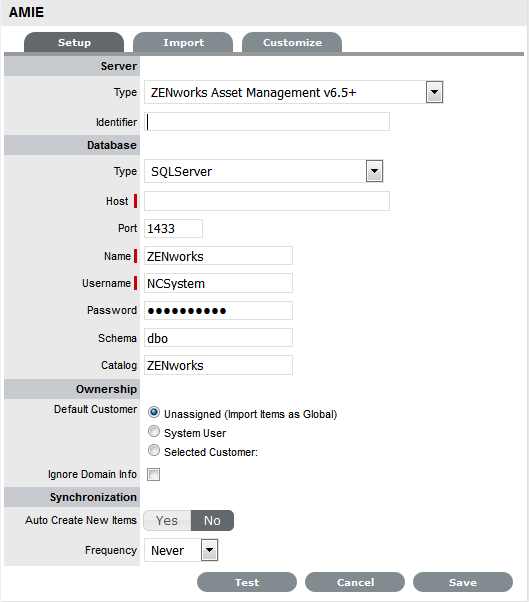The height and width of the screenshot is (602, 529).
Task: Expand the Database Type dropdown arrow
Action: (x=374, y=171)
